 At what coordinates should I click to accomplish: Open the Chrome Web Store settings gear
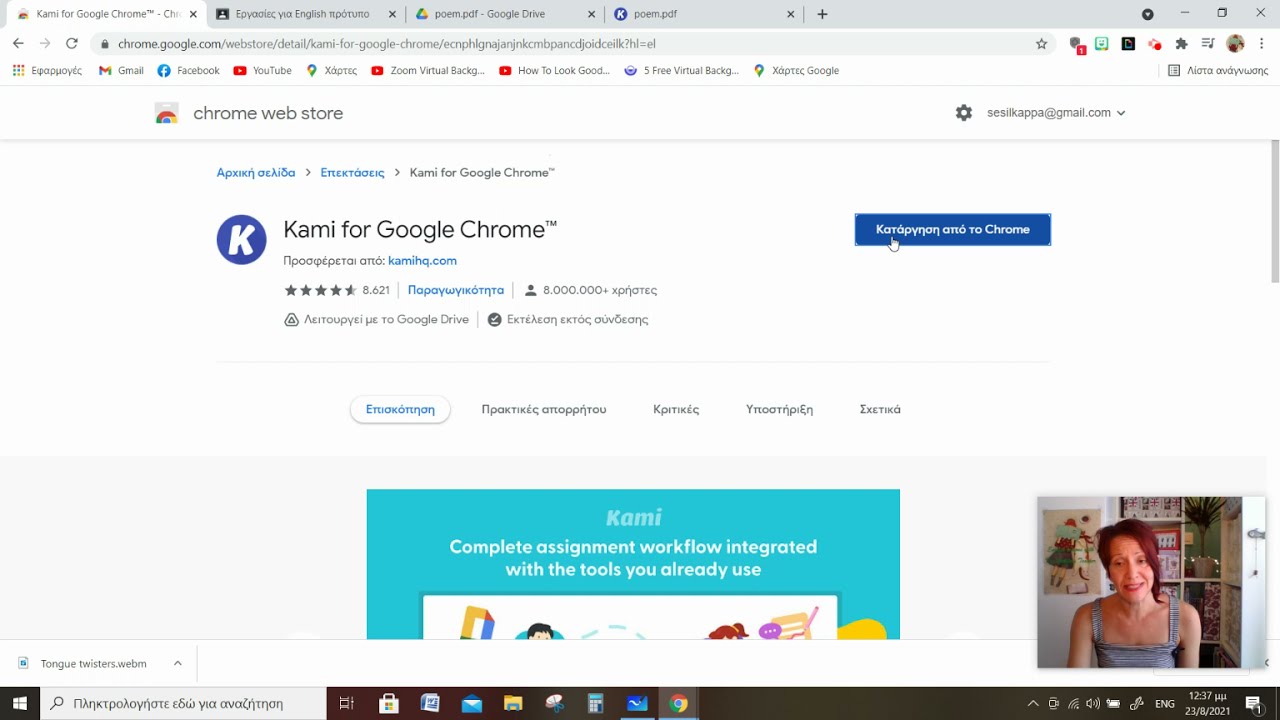(964, 113)
